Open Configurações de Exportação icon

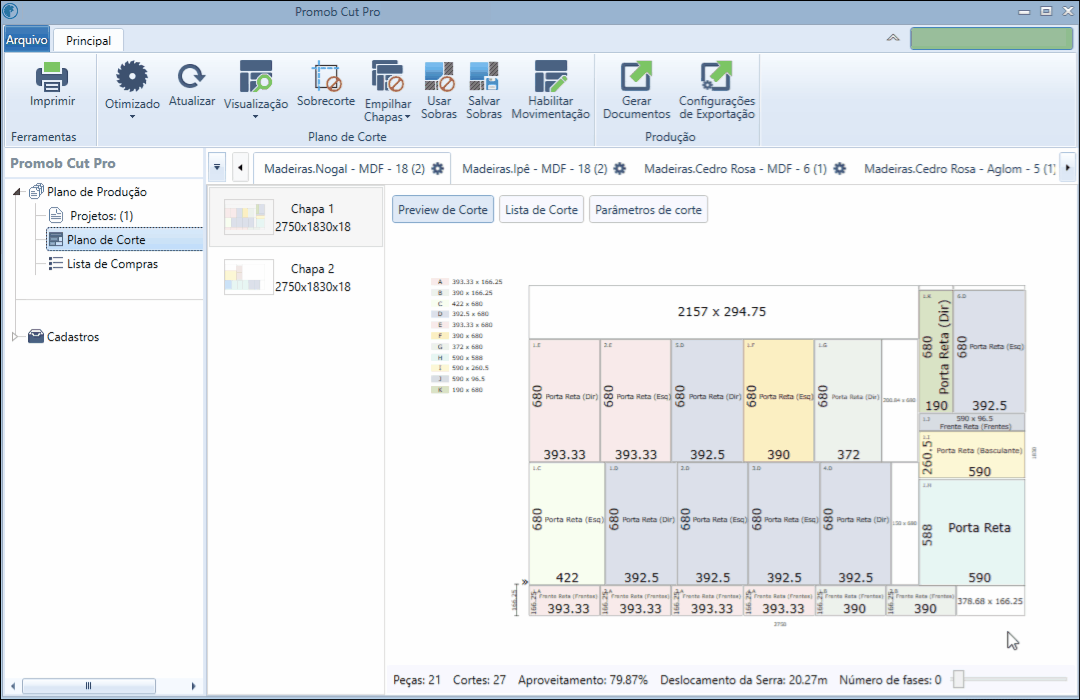point(716,76)
